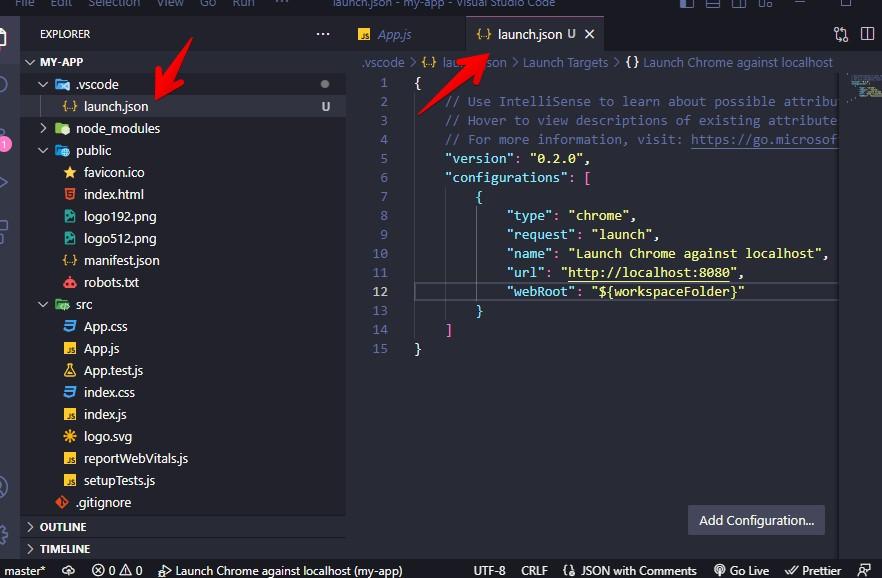The width and height of the screenshot is (882, 578).
Task: Expand the node_modules folder
Action: click(x=43, y=128)
